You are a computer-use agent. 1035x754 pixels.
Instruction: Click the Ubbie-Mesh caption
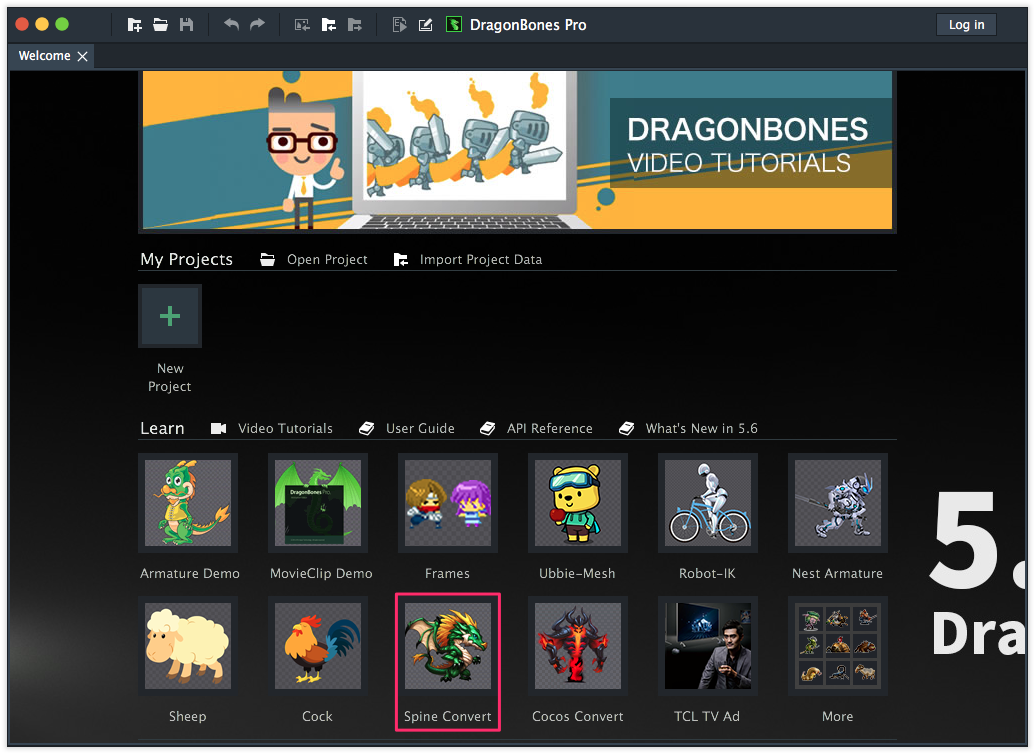(578, 574)
